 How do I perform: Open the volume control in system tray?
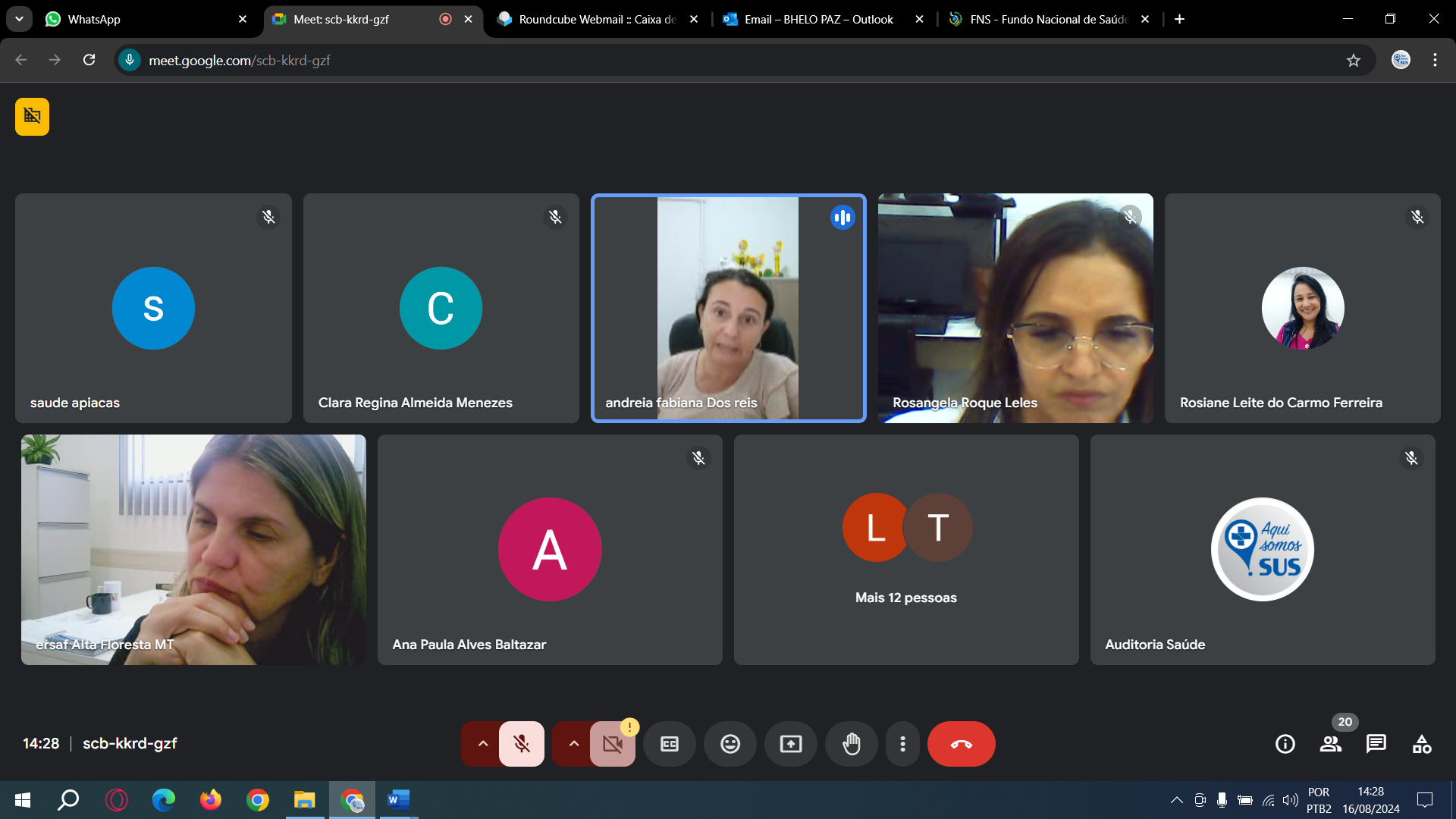coord(1290,800)
